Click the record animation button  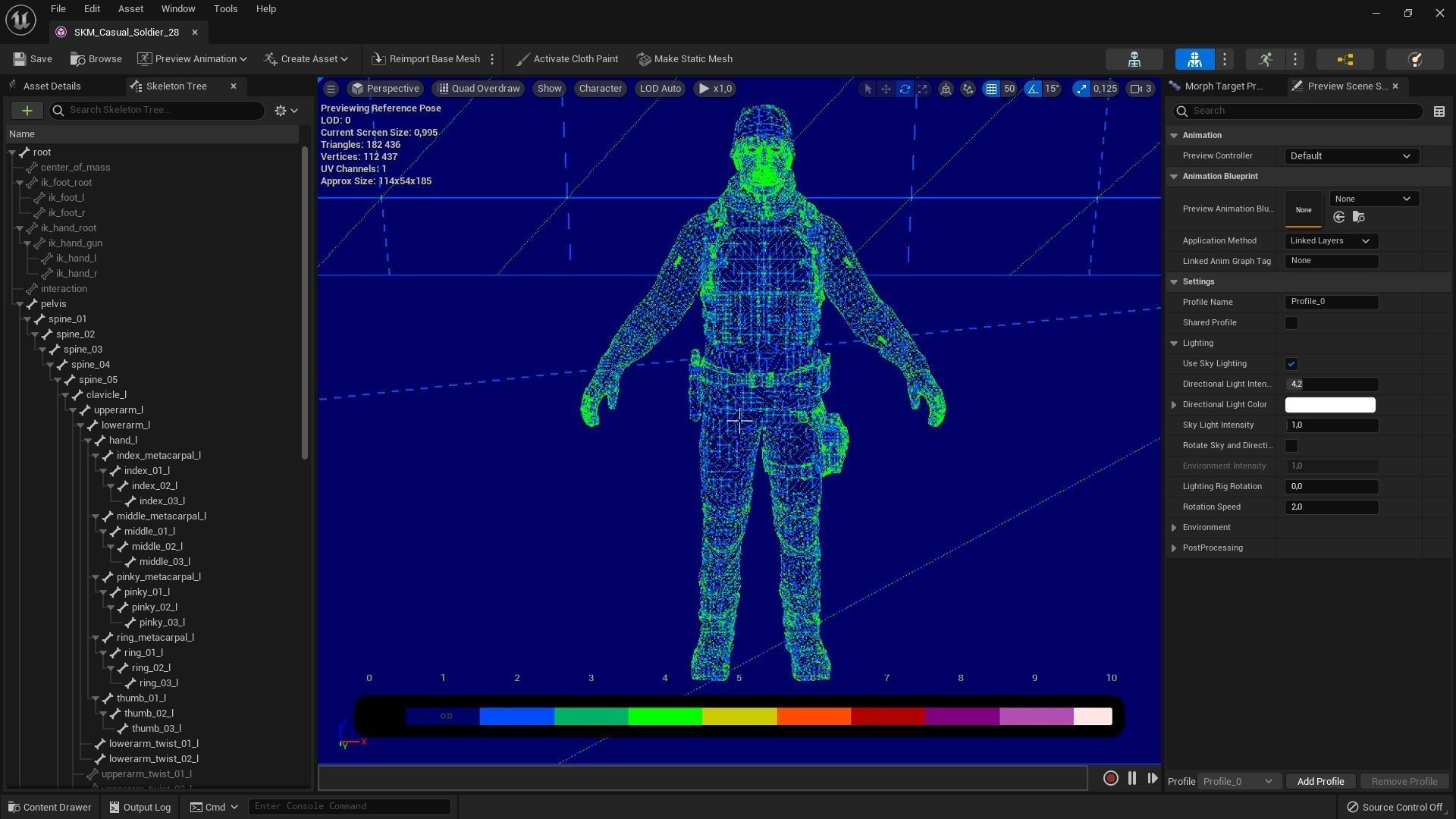[x=1110, y=778]
